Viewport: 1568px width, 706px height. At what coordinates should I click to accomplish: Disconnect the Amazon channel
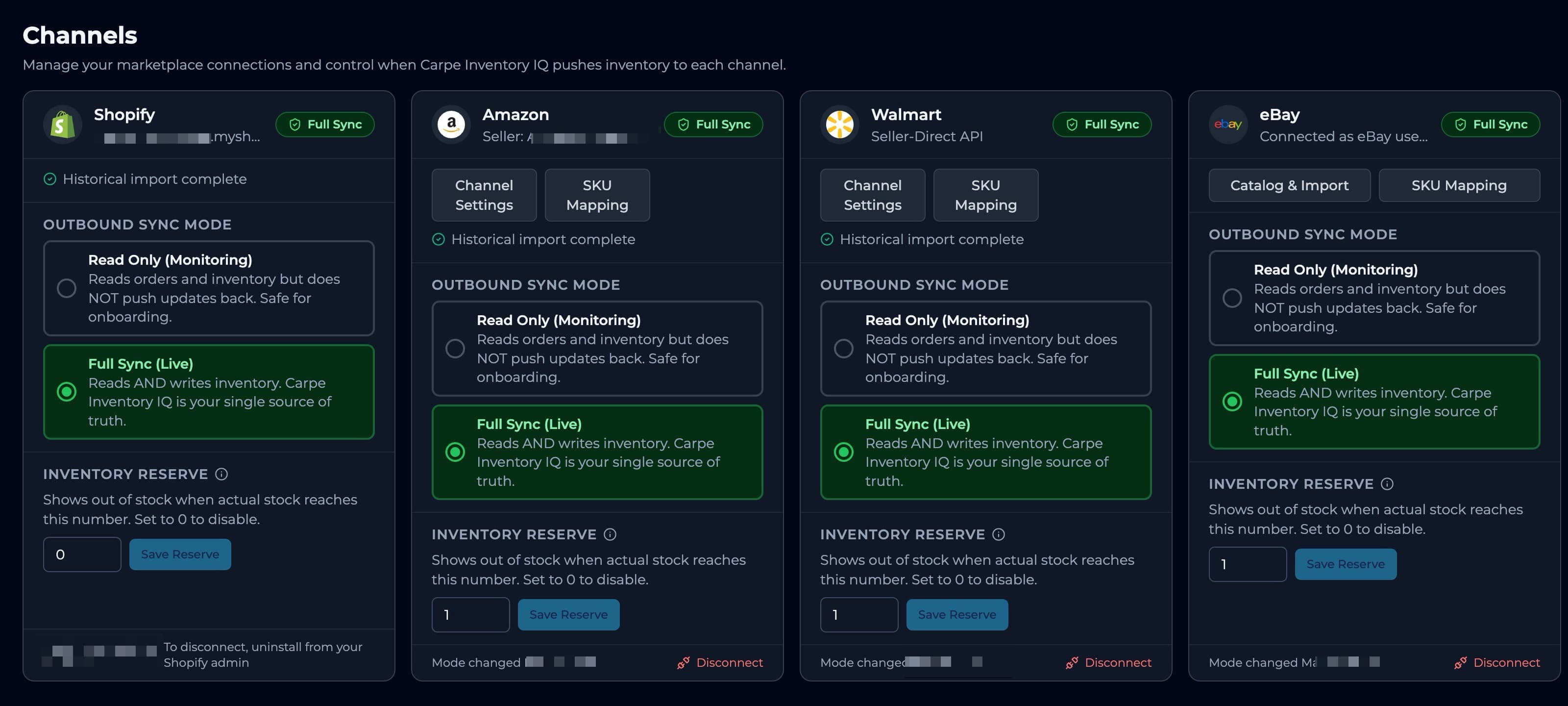(720, 663)
